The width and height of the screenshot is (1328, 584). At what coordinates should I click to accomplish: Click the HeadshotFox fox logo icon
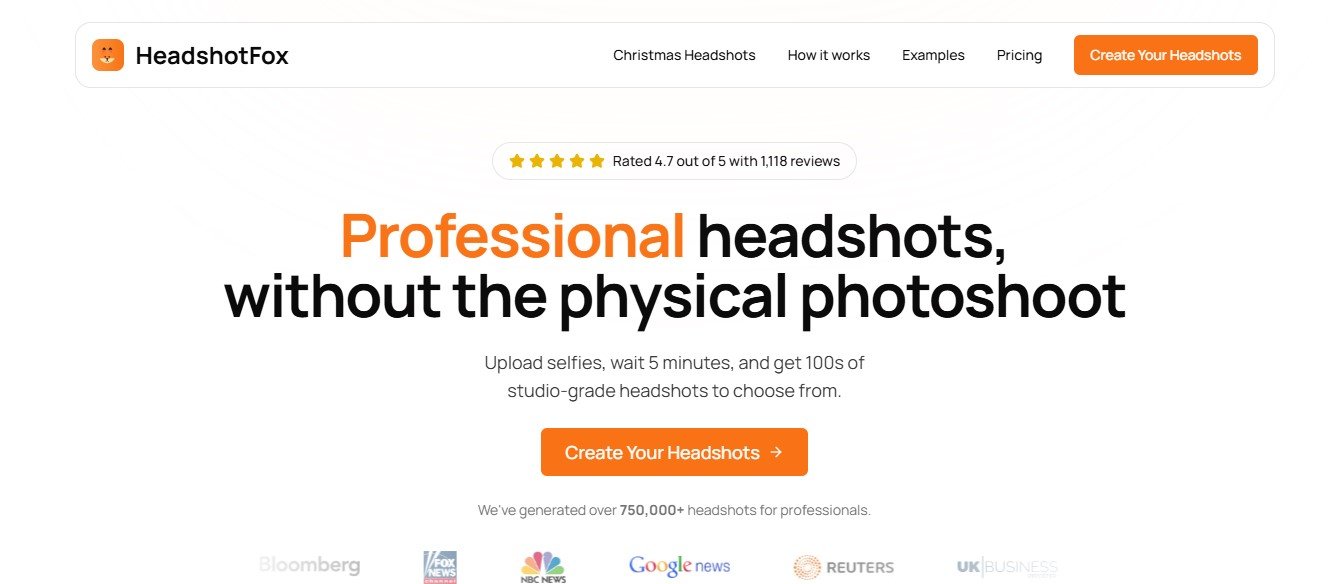coord(108,55)
